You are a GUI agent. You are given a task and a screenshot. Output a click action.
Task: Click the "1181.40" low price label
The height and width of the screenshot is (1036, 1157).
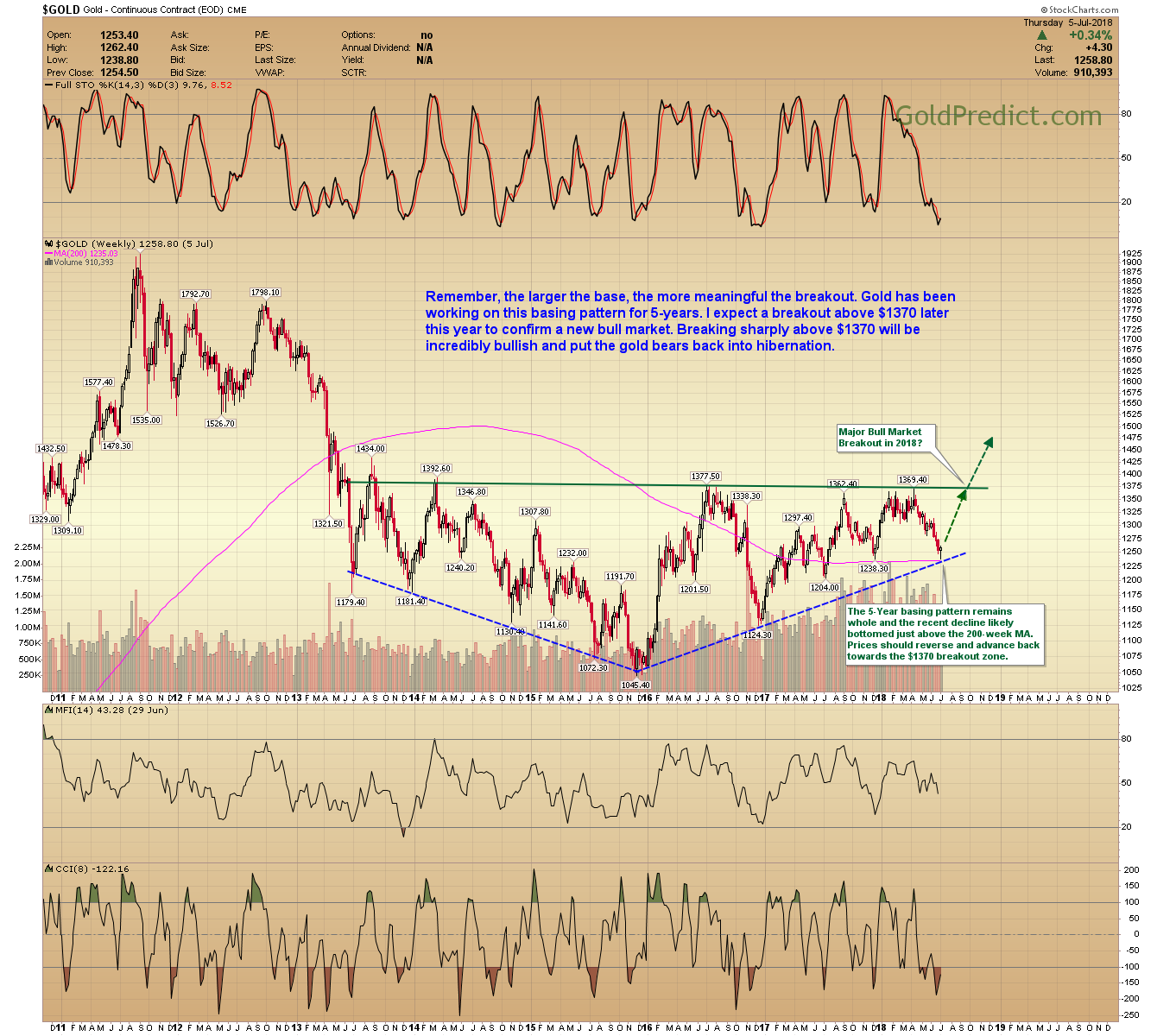[411, 601]
